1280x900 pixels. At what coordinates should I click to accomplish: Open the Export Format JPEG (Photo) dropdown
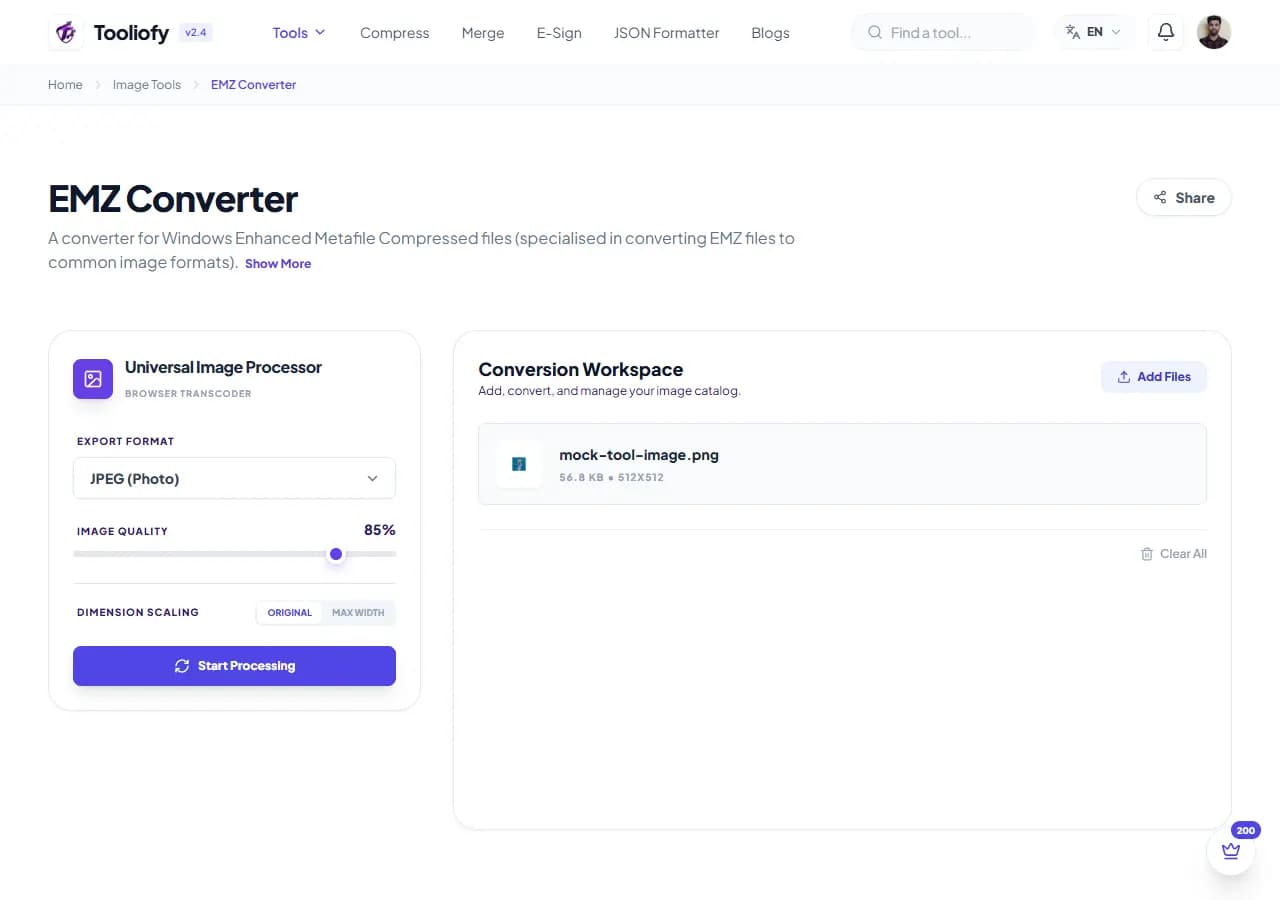(x=234, y=478)
